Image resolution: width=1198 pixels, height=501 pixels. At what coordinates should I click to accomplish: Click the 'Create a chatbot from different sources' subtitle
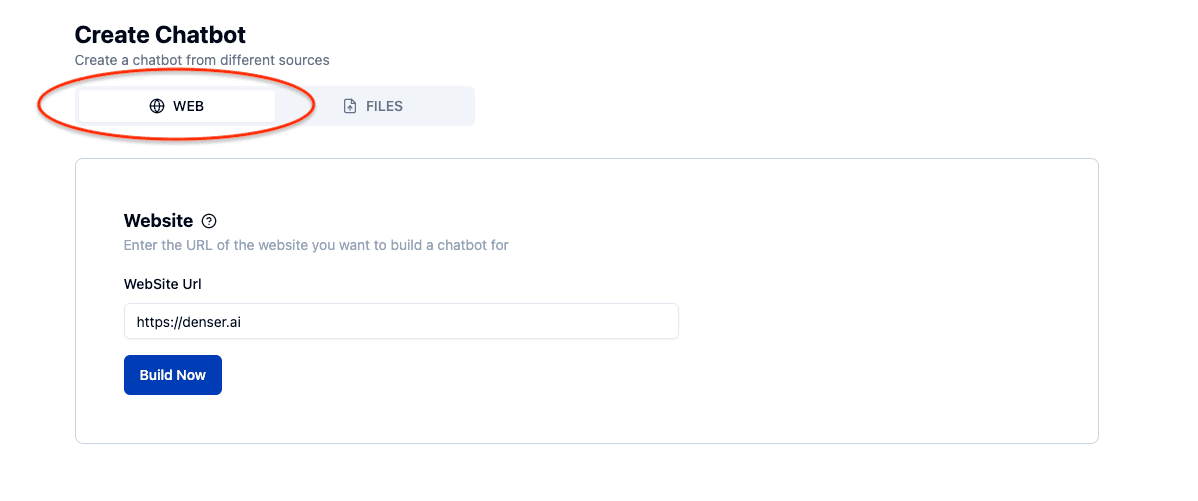point(202,60)
